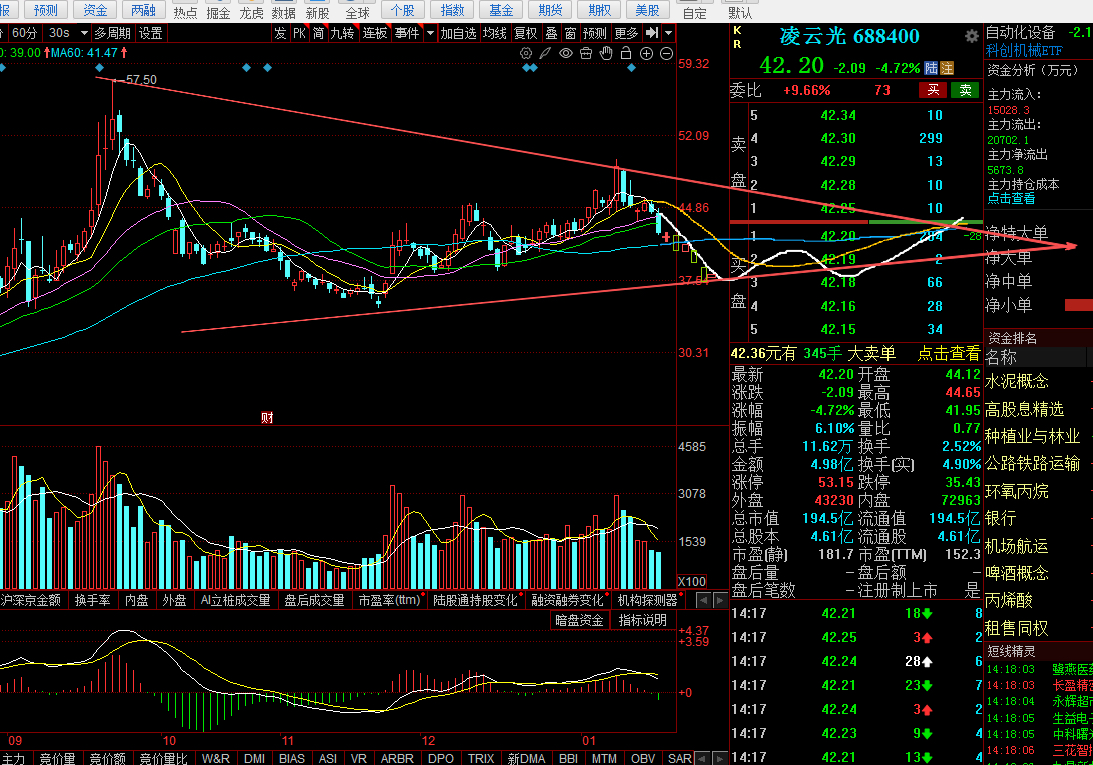The image size is (1093, 765).
Task: Click the green 卖 sell button
Action: [x=965, y=90]
